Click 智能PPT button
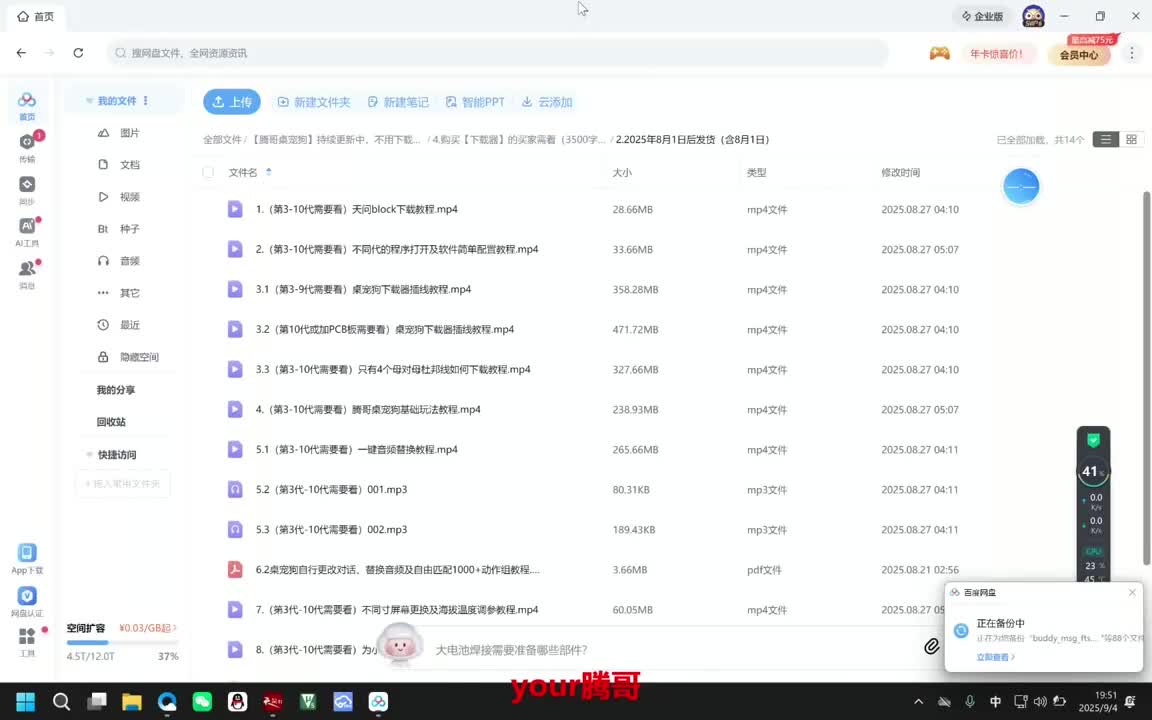Viewport: 1152px width, 720px height. coord(475,102)
